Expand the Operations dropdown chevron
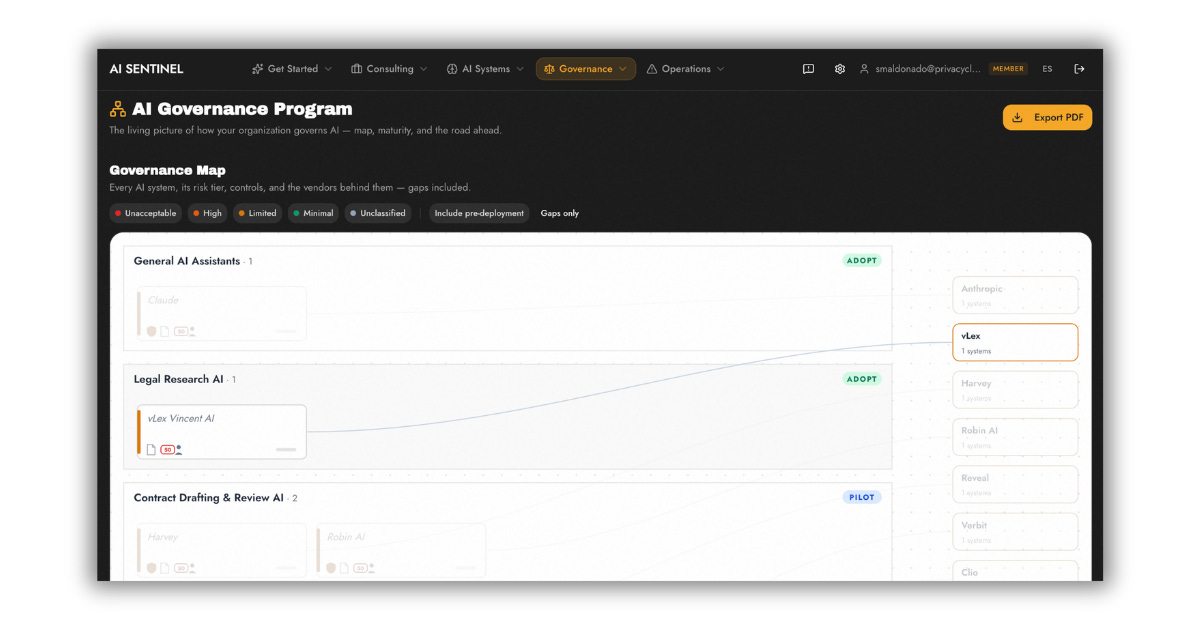This screenshot has height=630, width=1200. click(x=721, y=69)
